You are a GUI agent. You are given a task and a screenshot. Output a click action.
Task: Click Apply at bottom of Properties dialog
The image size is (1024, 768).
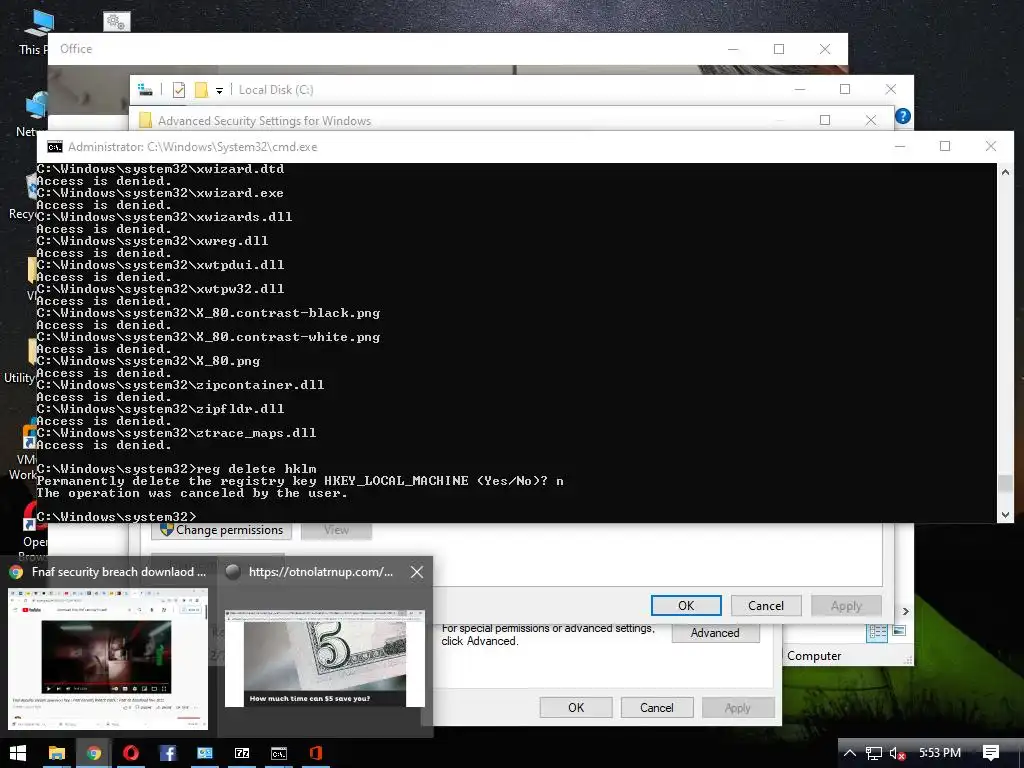tap(737, 707)
